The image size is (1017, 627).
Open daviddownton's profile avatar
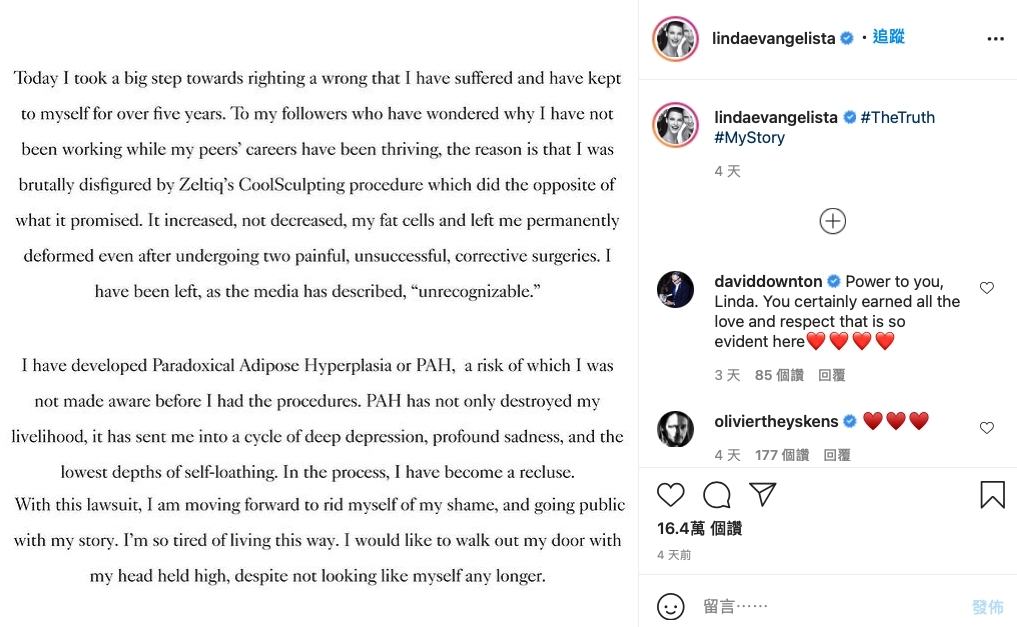(675, 290)
